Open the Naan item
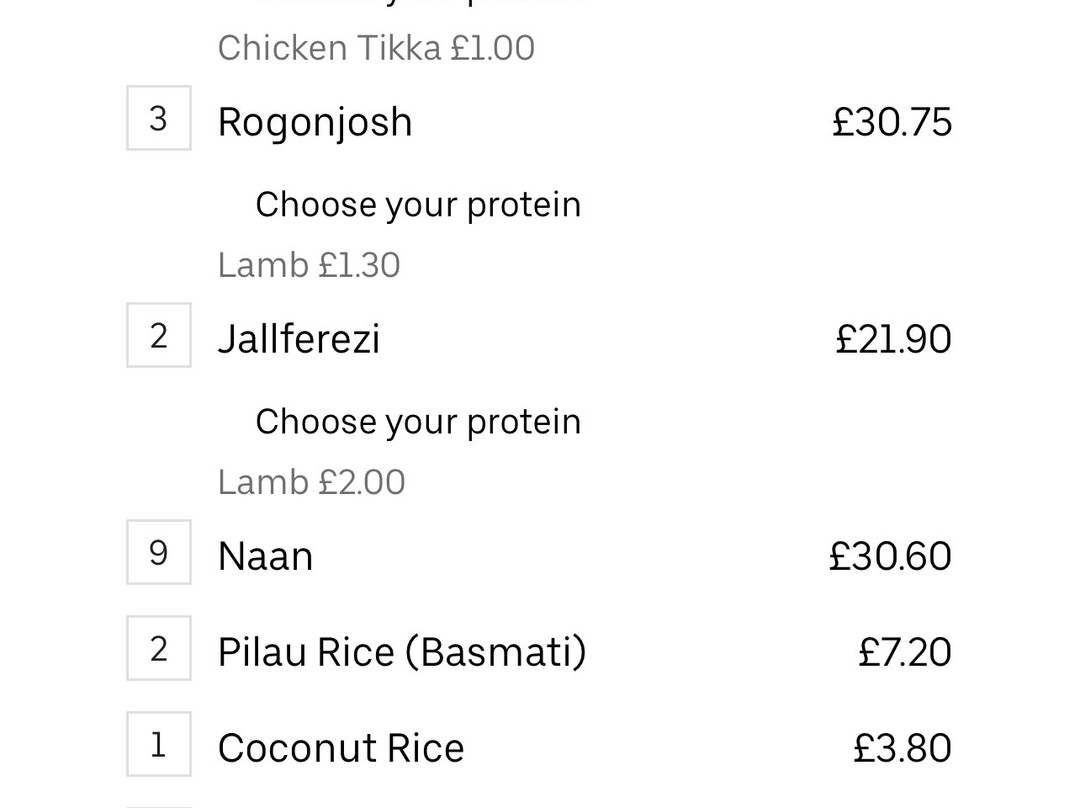This screenshot has width=1080, height=808. [x=265, y=557]
